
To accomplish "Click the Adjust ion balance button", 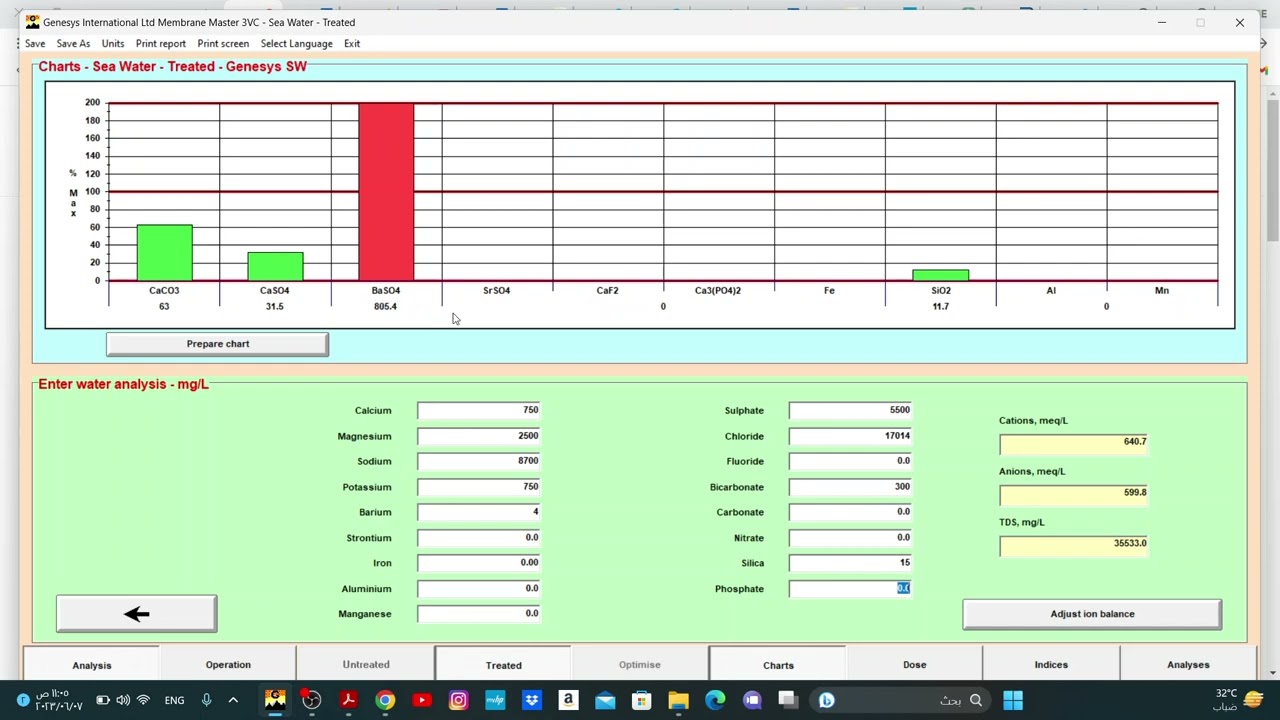I will tap(1092, 614).
